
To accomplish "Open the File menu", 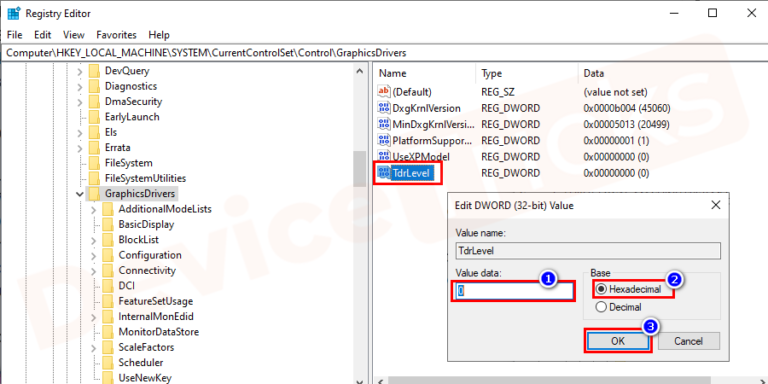I will pos(15,35).
